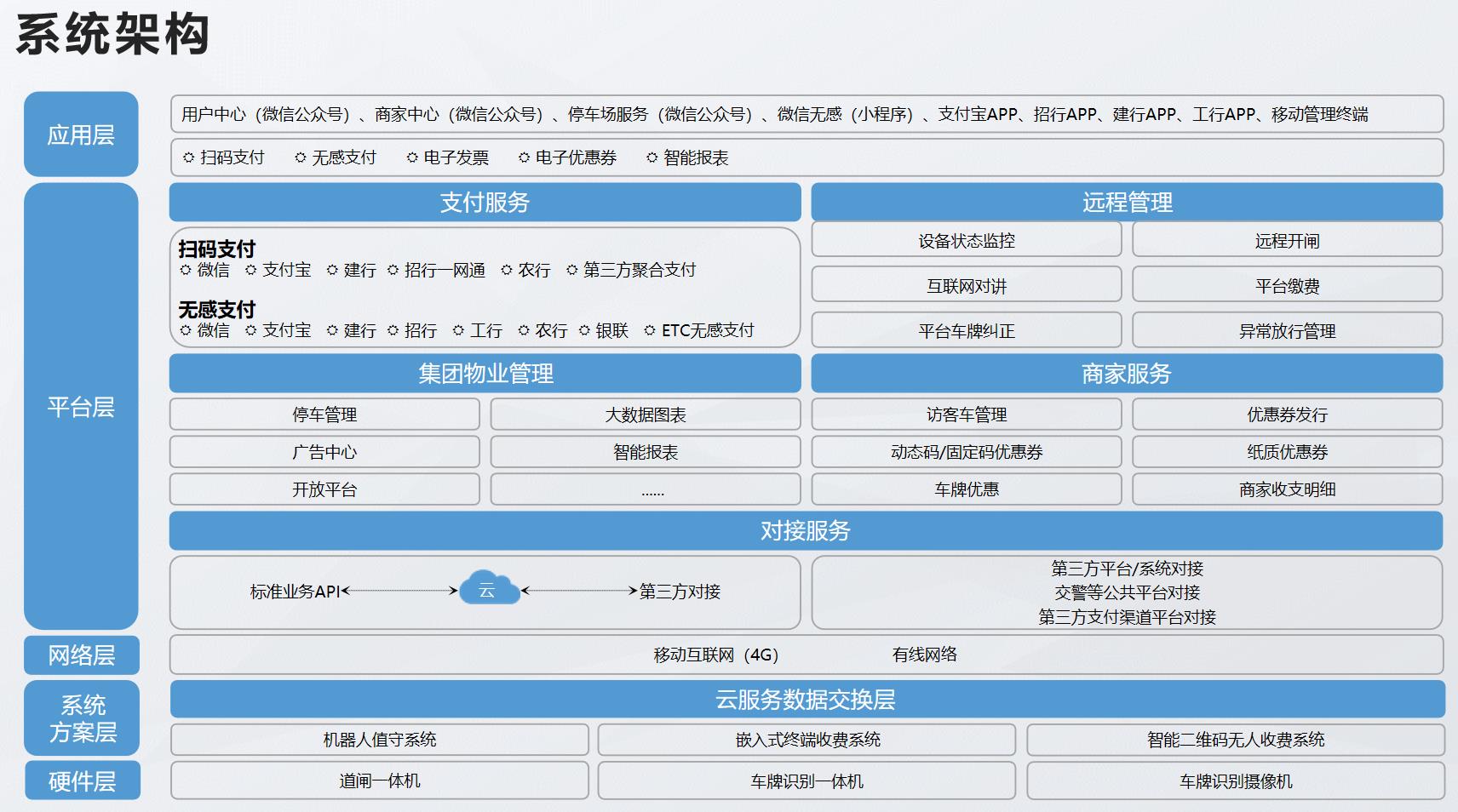This screenshot has height=812, width=1458.
Task: Click the 系统架构 title
Action: coord(112,35)
